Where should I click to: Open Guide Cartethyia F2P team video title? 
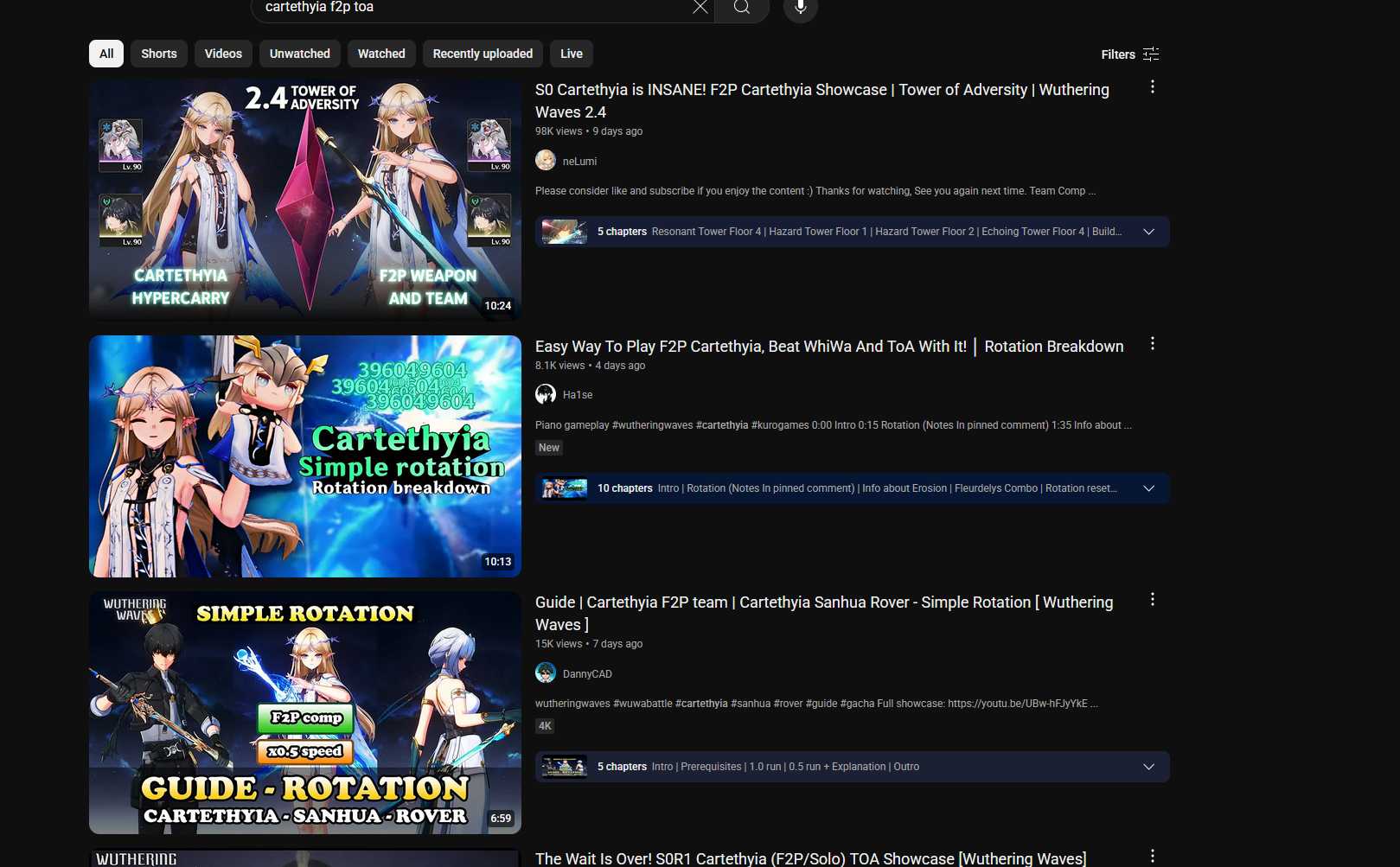click(824, 614)
